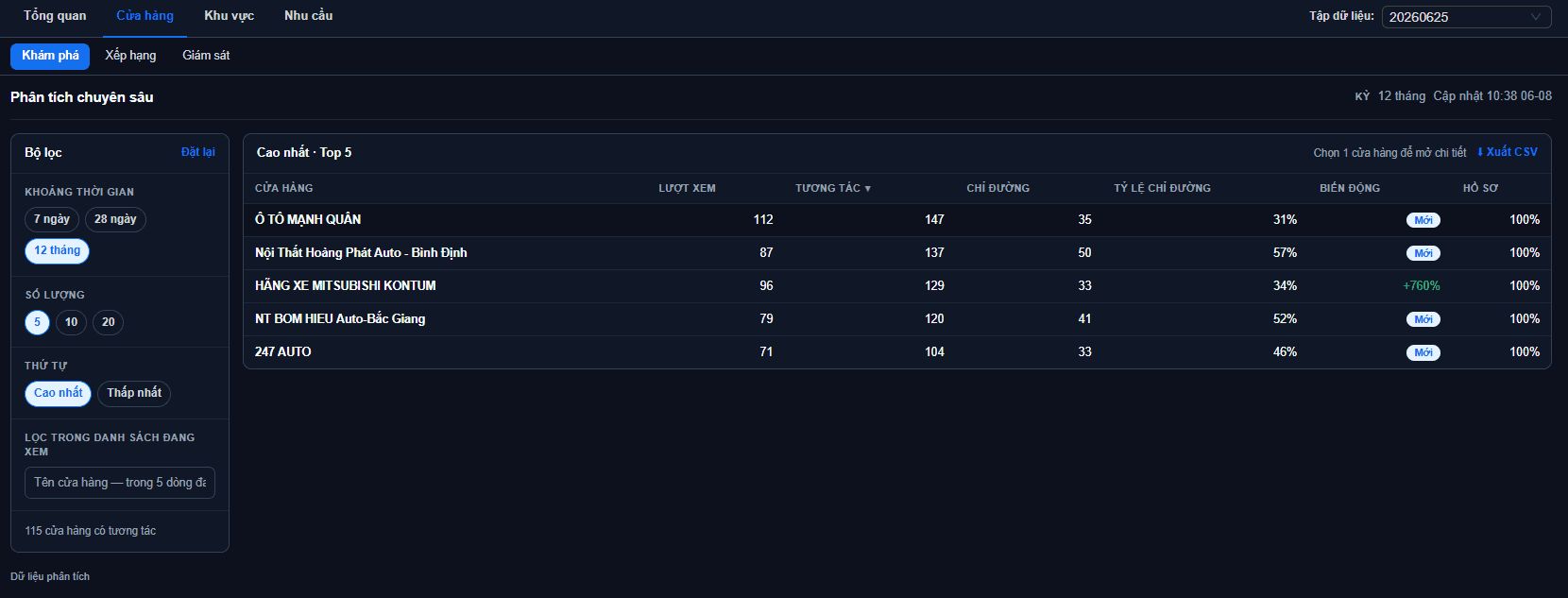This screenshot has width=1568, height=598.
Task: Select the Khám phá sub-tab
Action: 50,56
